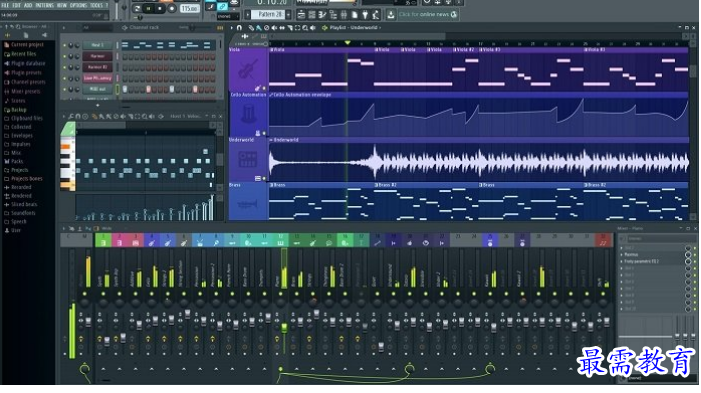The width and height of the screenshot is (701, 393).
Task: Mute the MIDI out channel LED
Action: (64, 89)
